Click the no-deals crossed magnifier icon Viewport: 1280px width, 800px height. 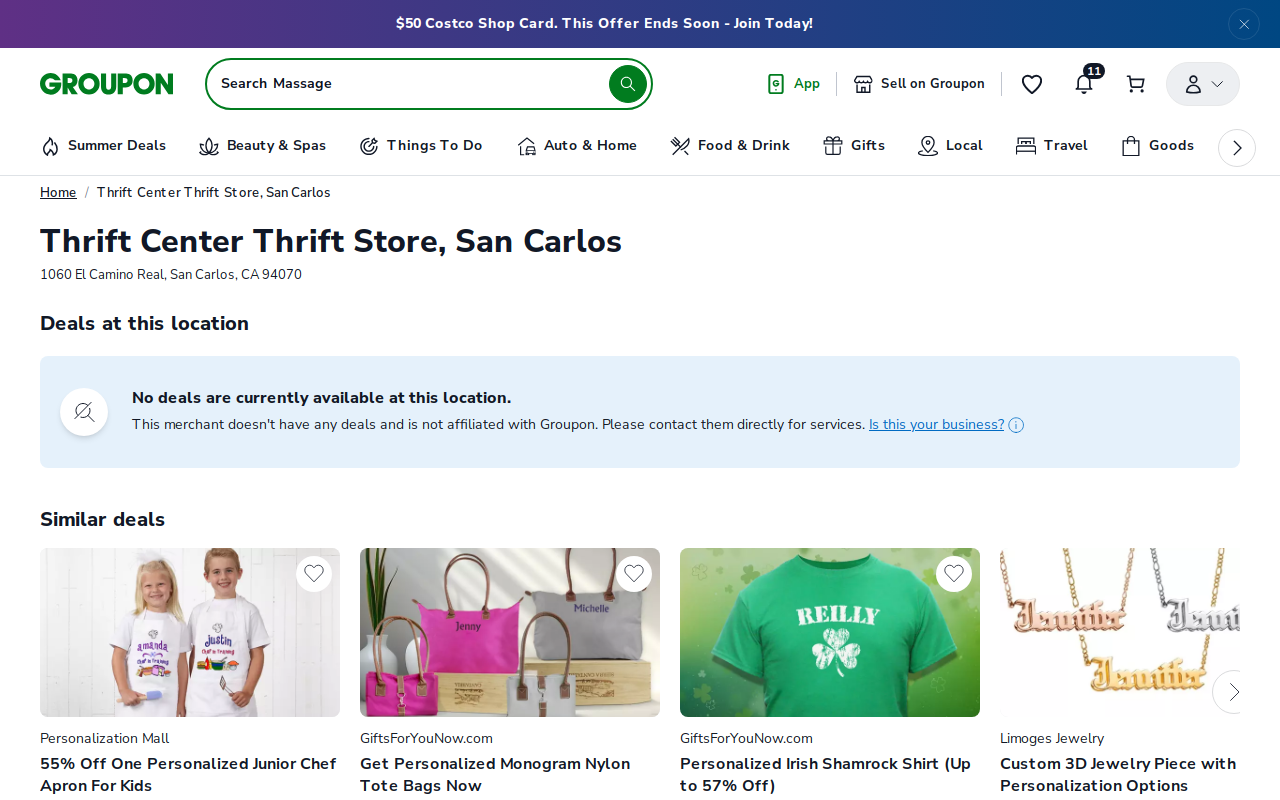click(x=84, y=412)
